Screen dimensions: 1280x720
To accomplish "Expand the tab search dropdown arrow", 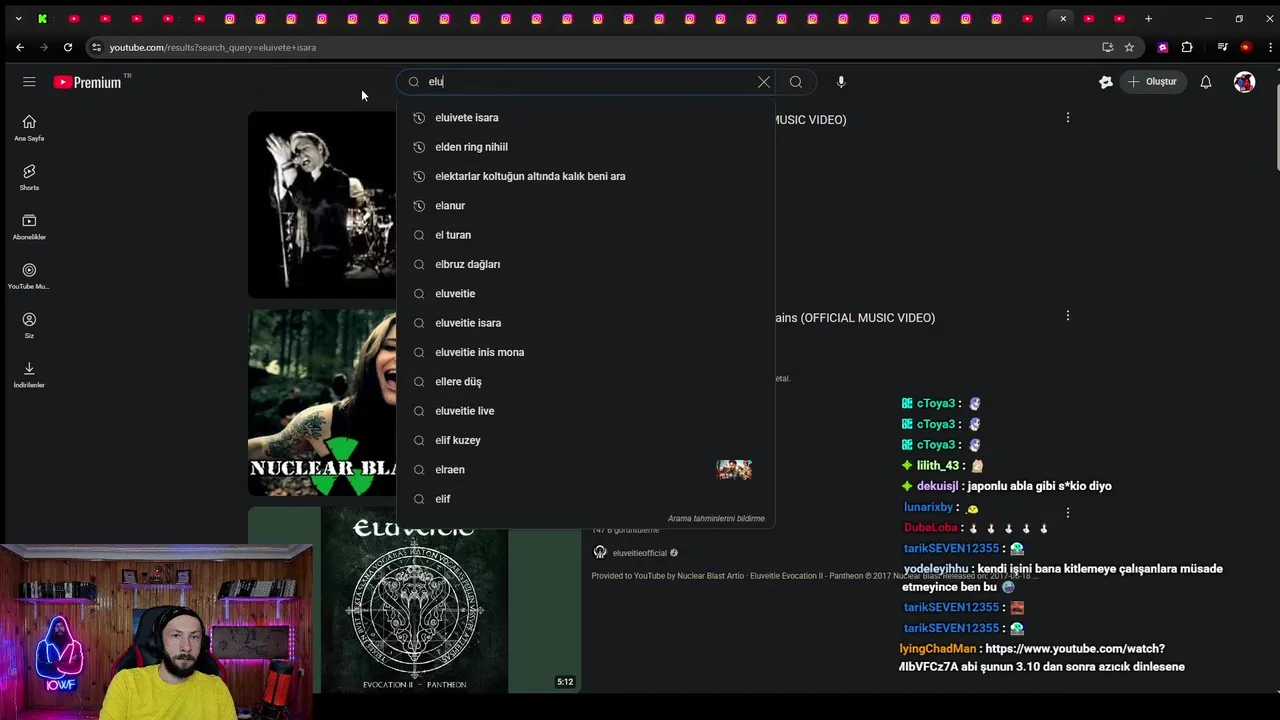I will [x=18, y=18].
